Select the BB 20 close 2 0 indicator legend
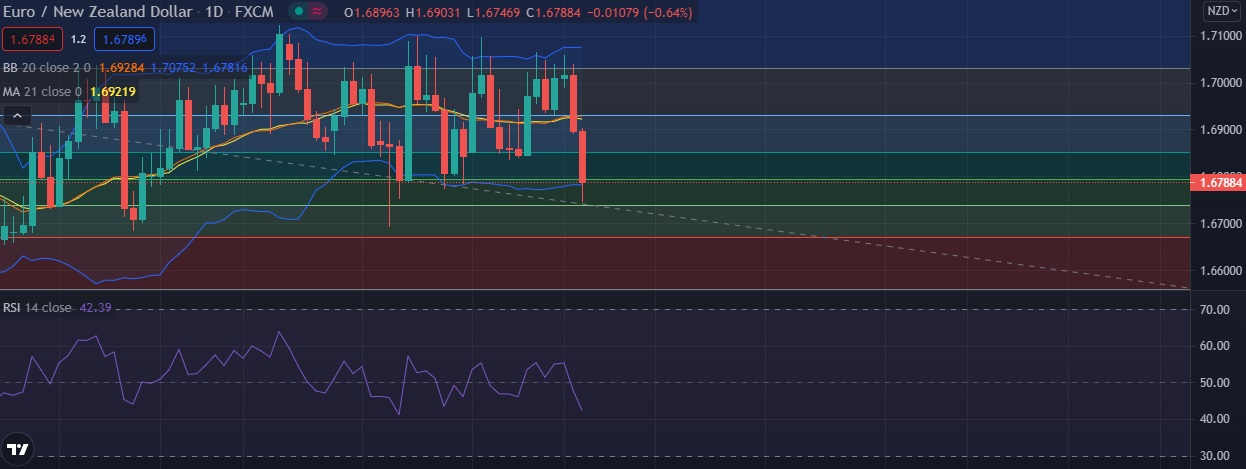The width and height of the screenshot is (1246, 469). [x=47, y=68]
